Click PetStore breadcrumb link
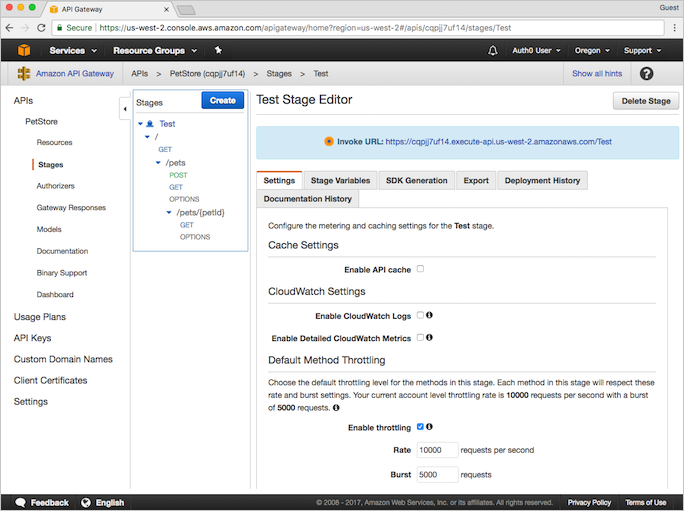This screenshot has width=684, height=511. (x=207, y=74)
